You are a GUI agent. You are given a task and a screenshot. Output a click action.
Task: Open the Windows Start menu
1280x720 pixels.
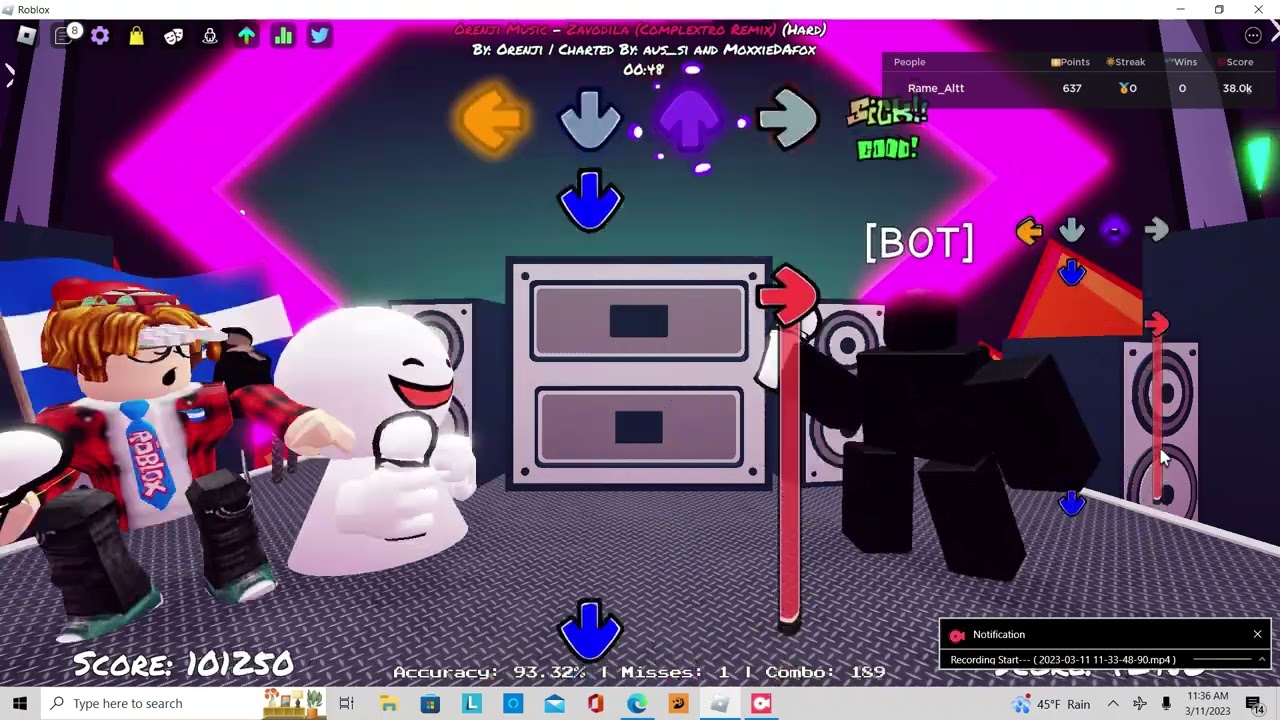coord(20,704)
